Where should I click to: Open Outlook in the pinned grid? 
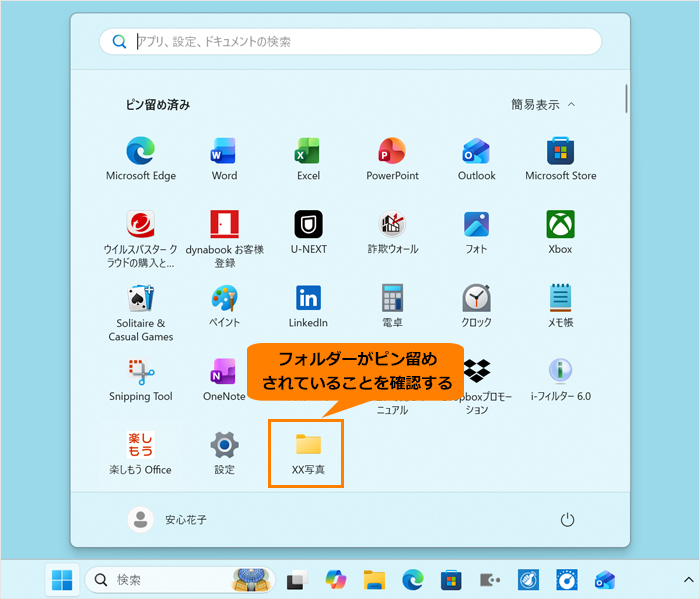pos(476,159)
